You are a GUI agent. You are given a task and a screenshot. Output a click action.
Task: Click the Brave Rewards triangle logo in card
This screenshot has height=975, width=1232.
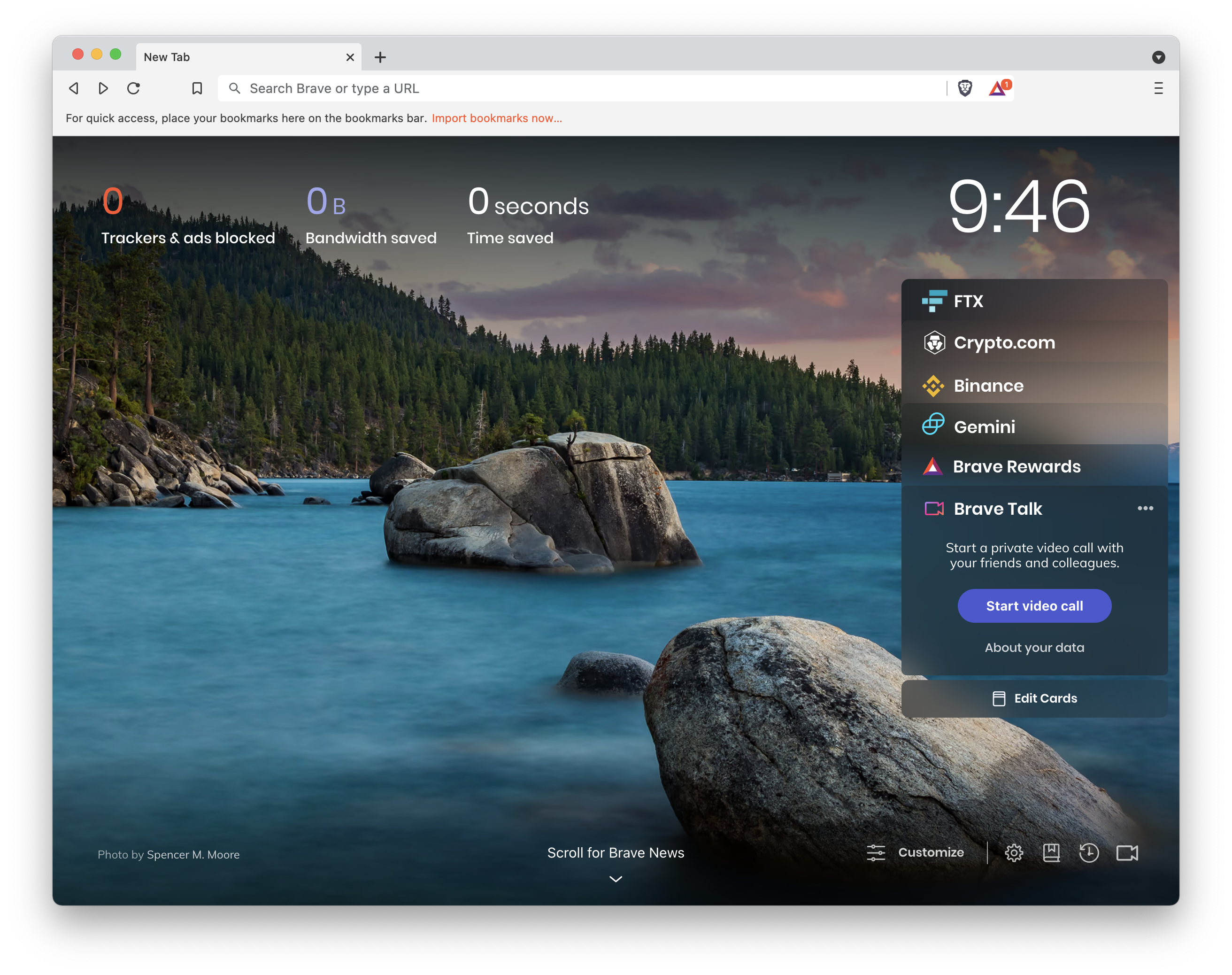coord(932,466)
